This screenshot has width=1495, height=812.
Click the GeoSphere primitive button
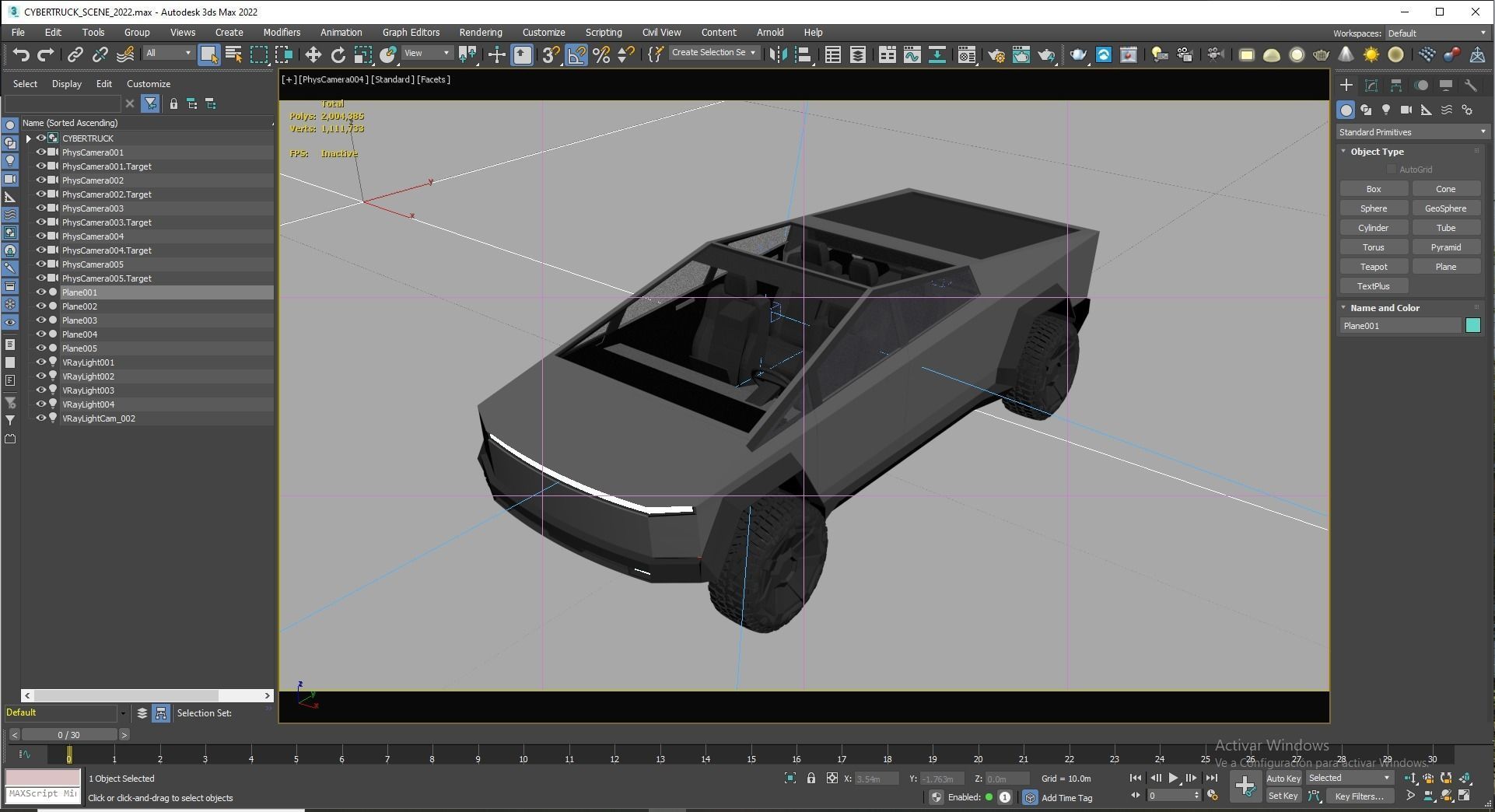[x=1445, y=208]
